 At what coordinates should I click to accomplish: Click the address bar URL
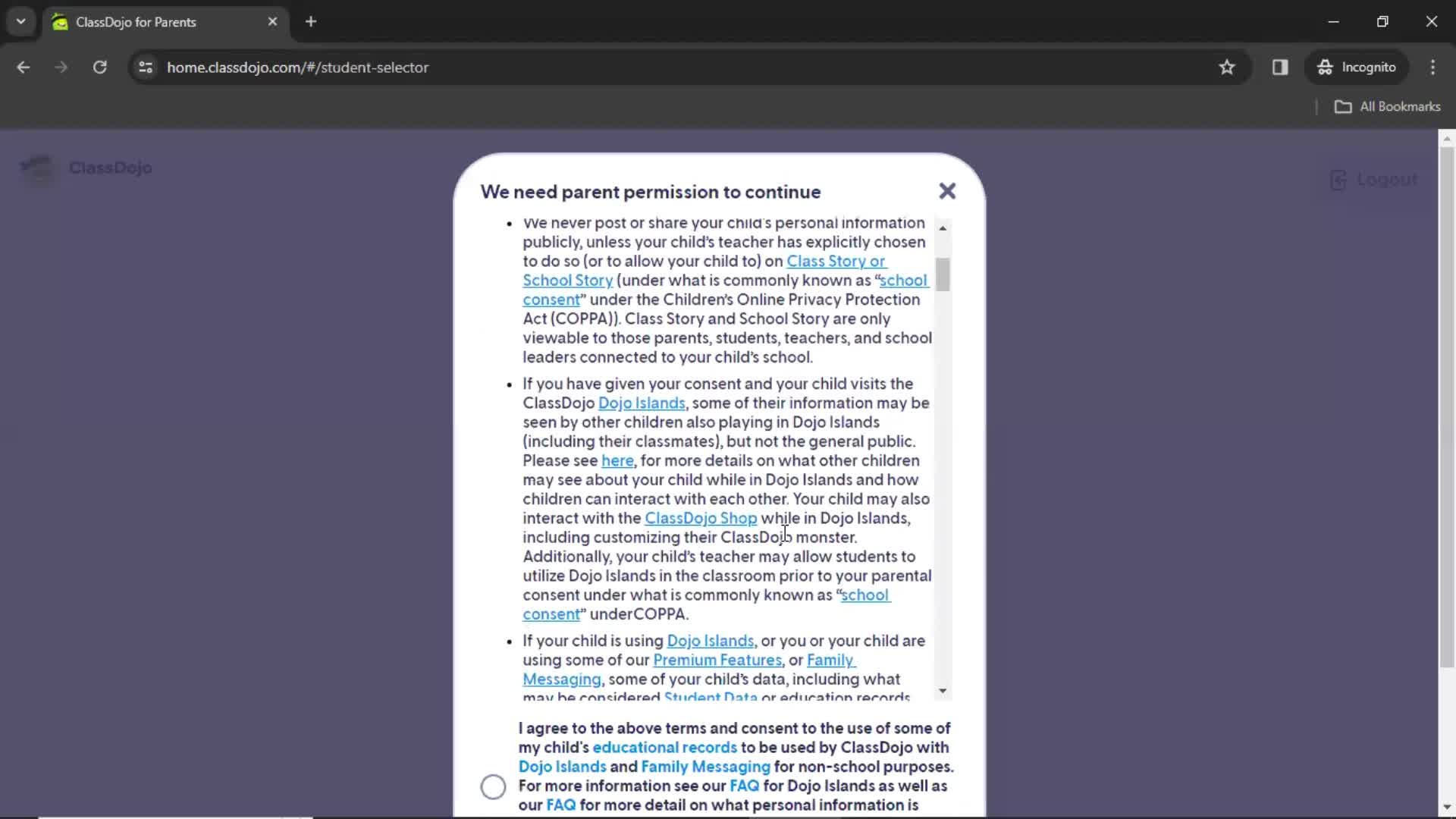pyautogui.click(x=298, y=67)
